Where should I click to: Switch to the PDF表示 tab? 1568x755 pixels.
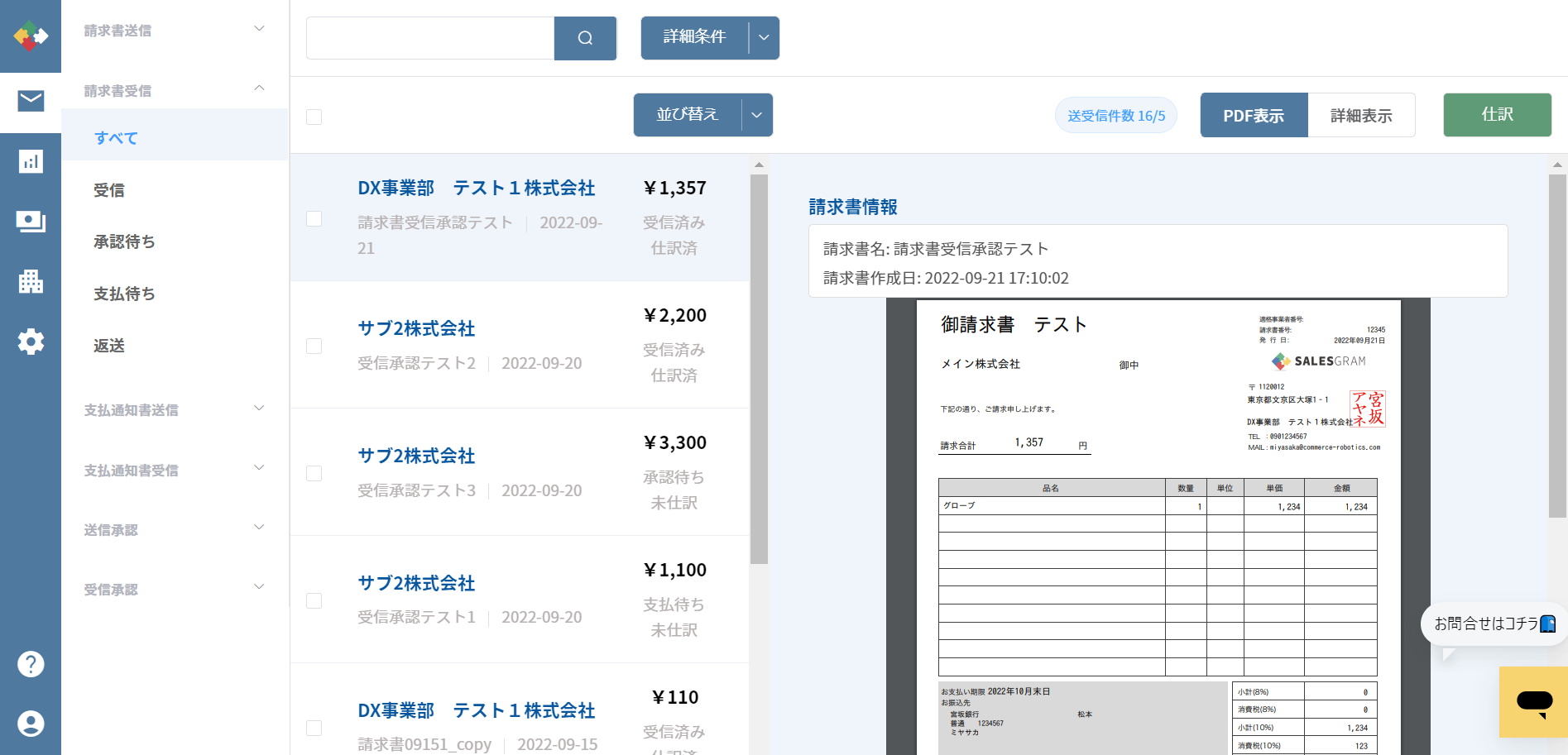[1254, 116]
